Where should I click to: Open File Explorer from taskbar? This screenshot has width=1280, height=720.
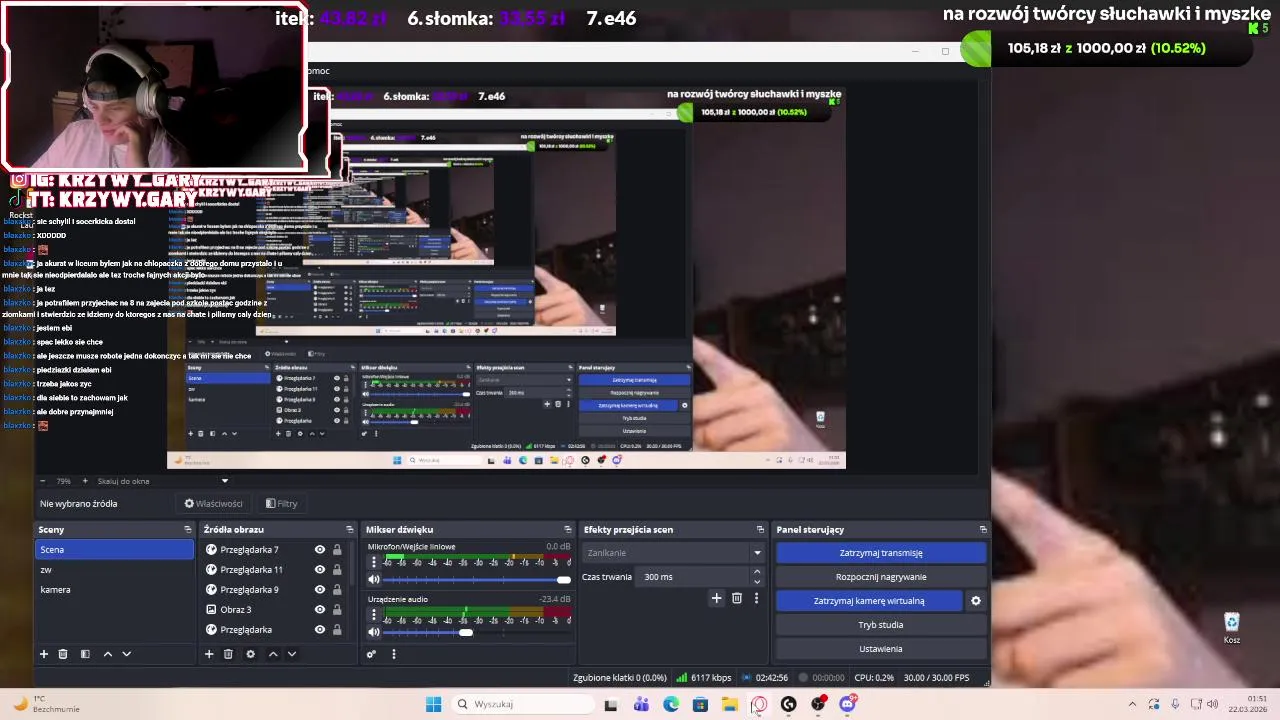pyautogui.click(x=730, y=704)
